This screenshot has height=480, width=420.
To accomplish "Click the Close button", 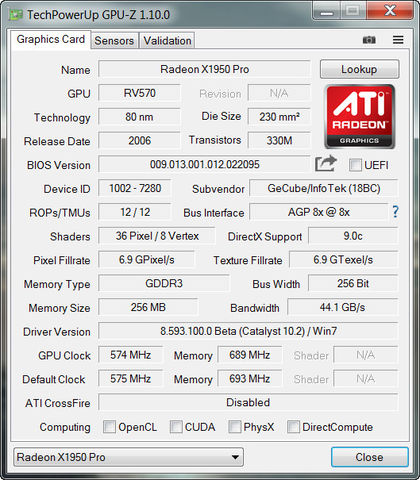I will pos(370,457).
